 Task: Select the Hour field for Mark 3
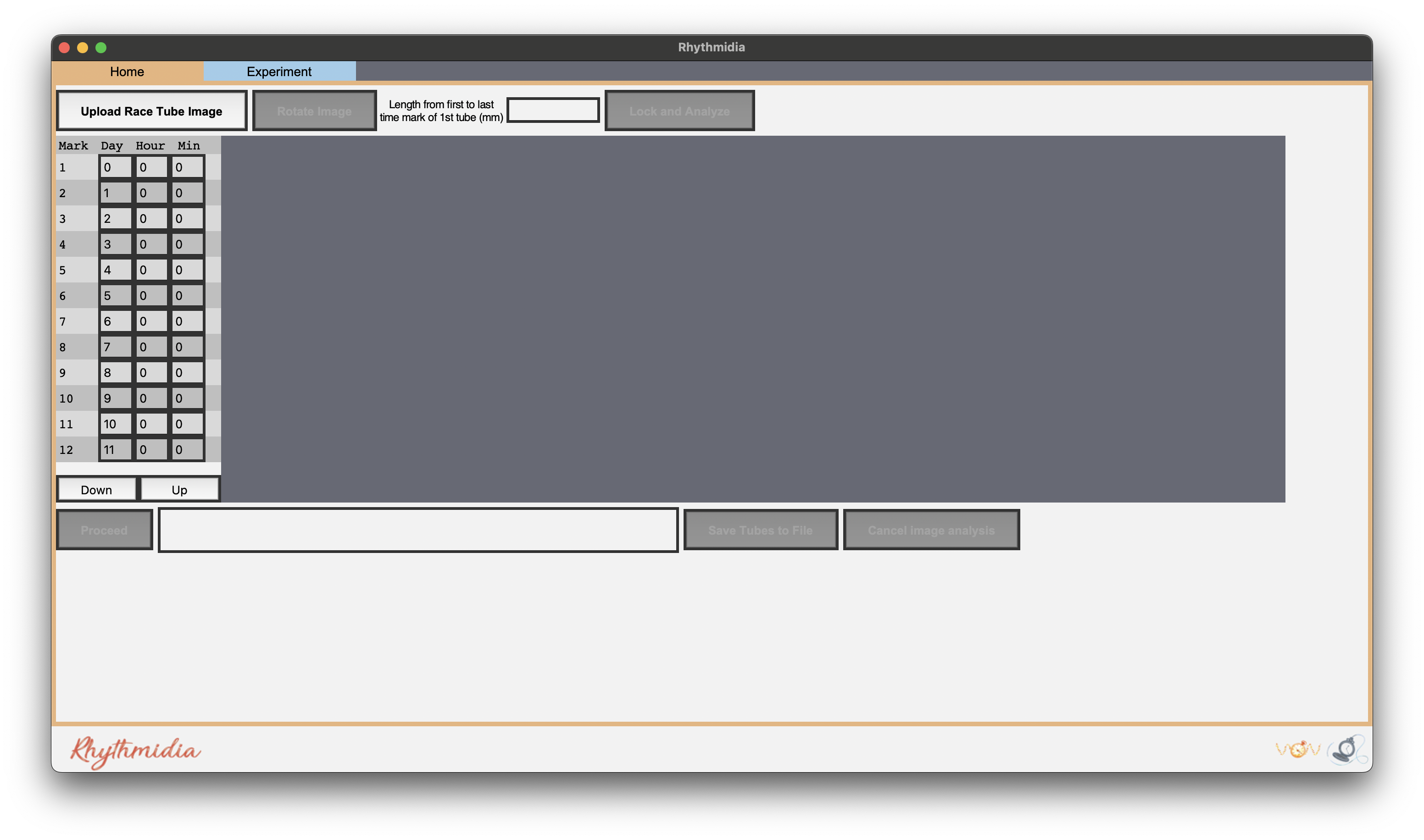point(151,219)
